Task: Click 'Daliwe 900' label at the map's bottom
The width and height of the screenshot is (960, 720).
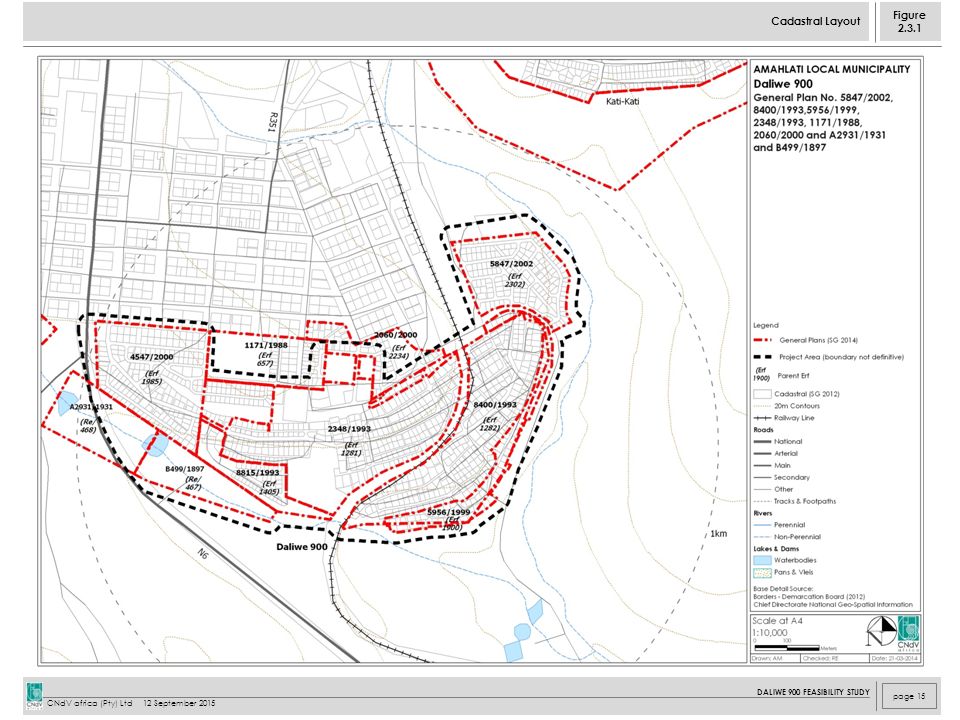Action: click(302, 546)
